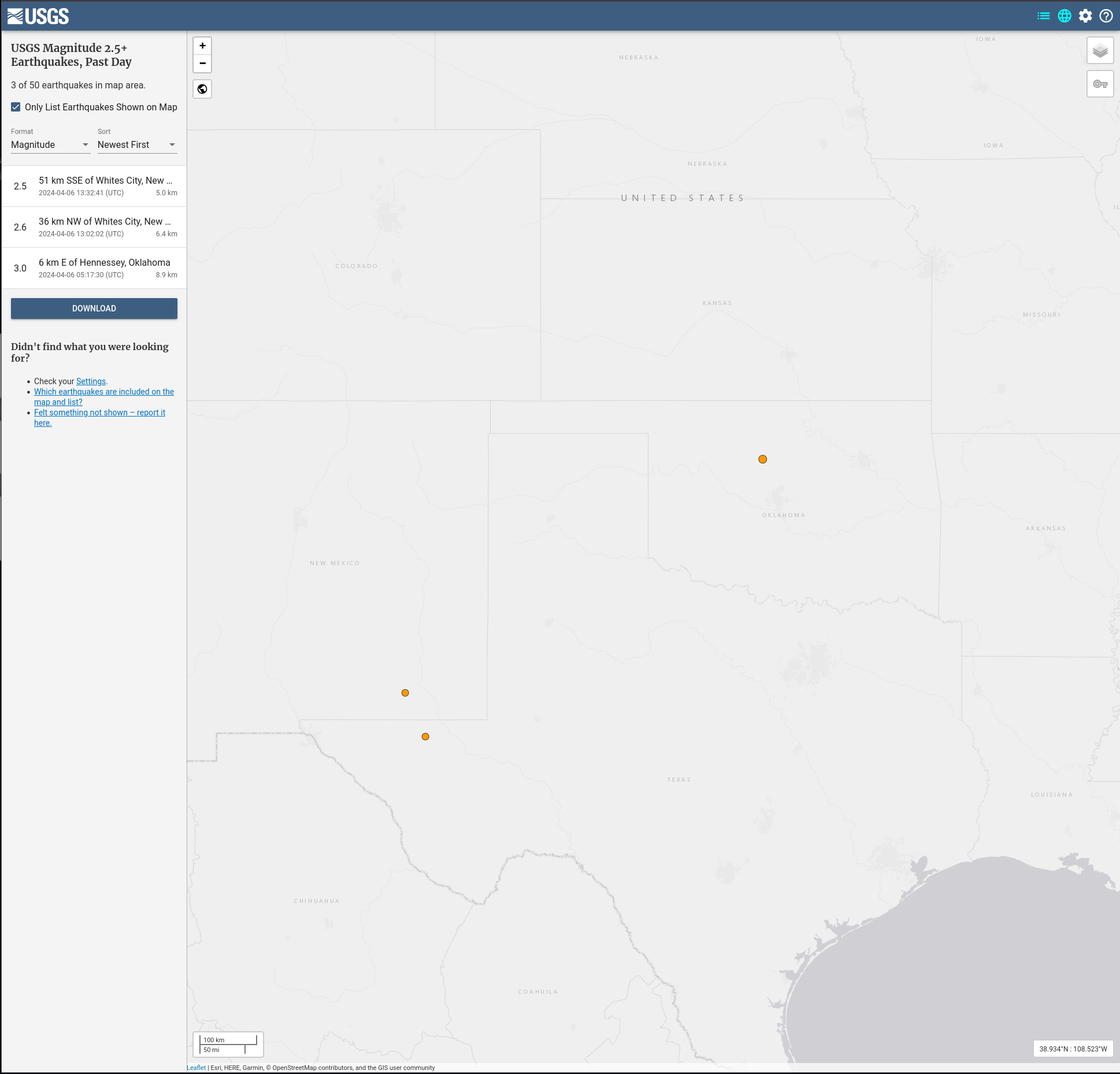Click the USGS logo
The height and width of the screenshot is (1074, 1120).
(38, 16)
